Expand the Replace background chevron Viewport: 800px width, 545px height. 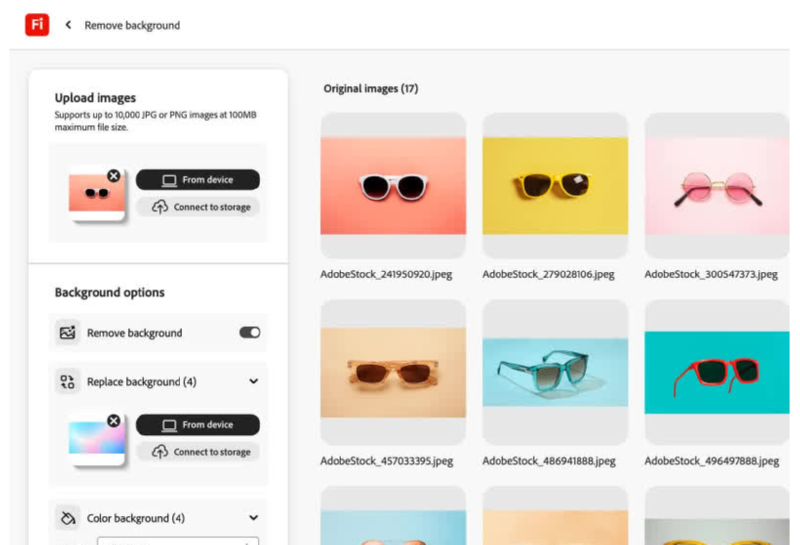(x=253, y=381)
